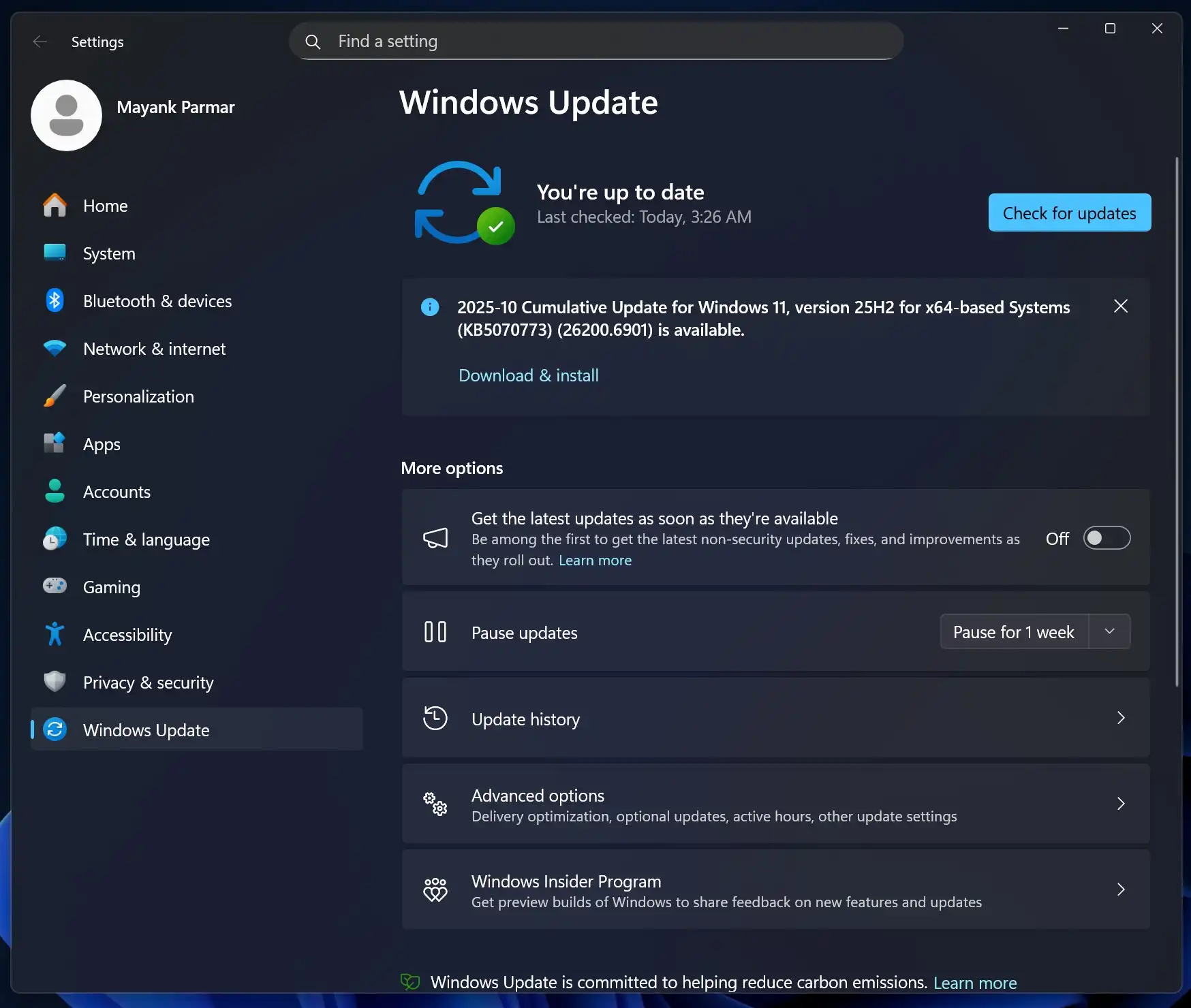Click the Accessibility figure icon
Viewport: 1191px width, 1008px height.
pos(55,634)
